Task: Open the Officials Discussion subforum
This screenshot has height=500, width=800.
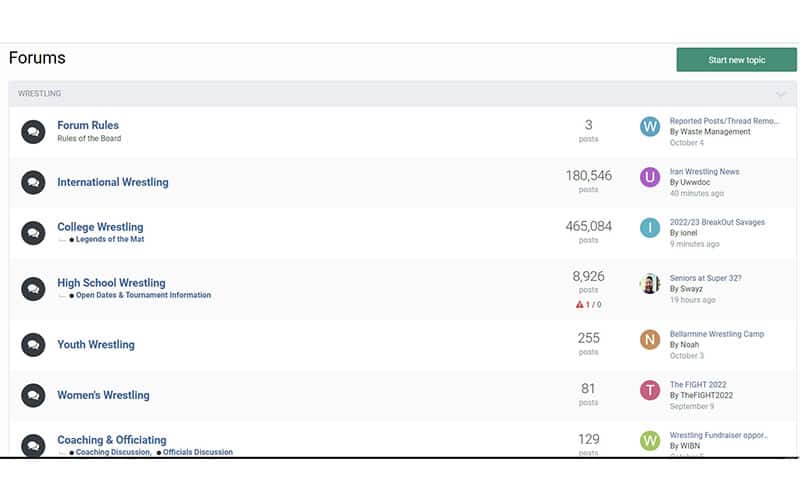Action: (x=197, y=452)
